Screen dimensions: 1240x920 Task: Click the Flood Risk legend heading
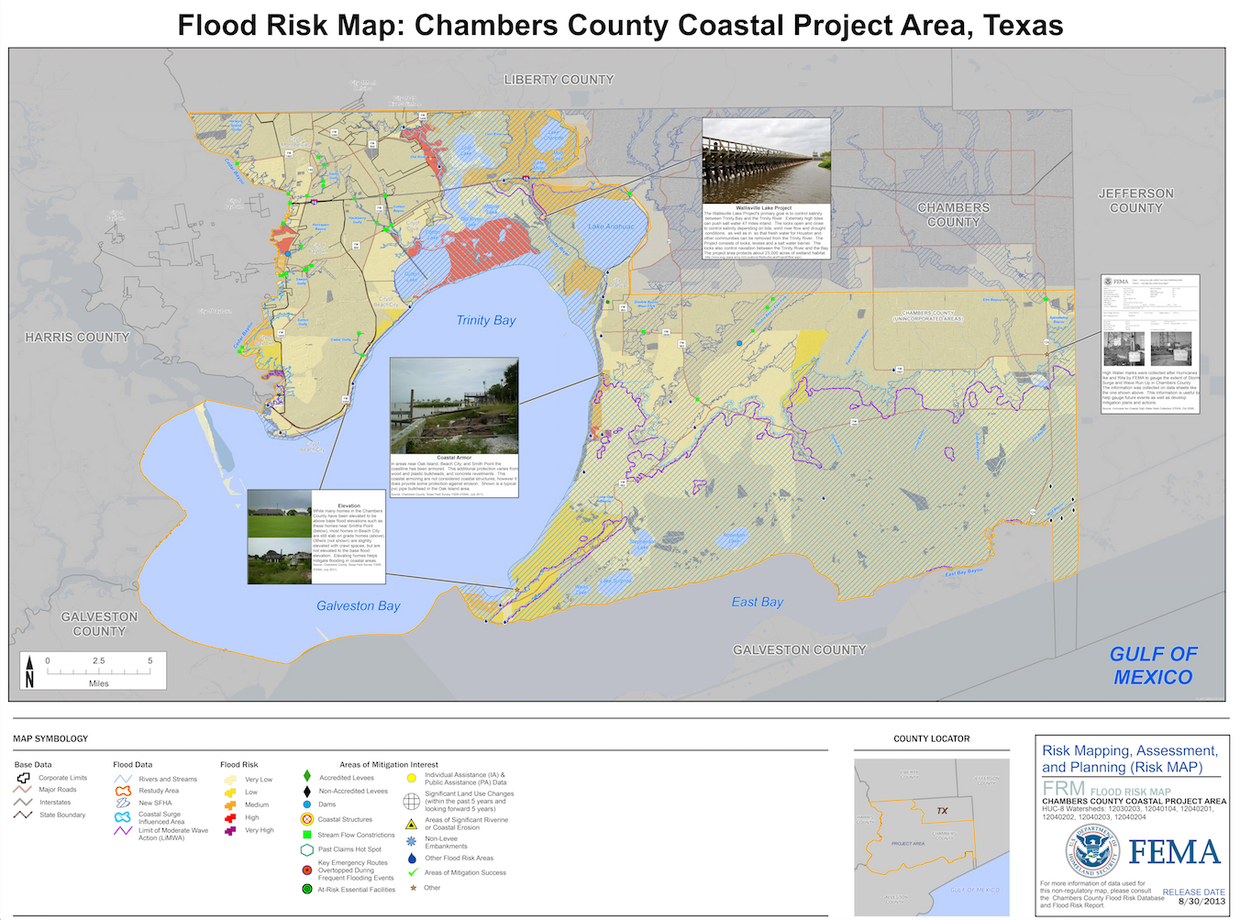pos(238,764)
